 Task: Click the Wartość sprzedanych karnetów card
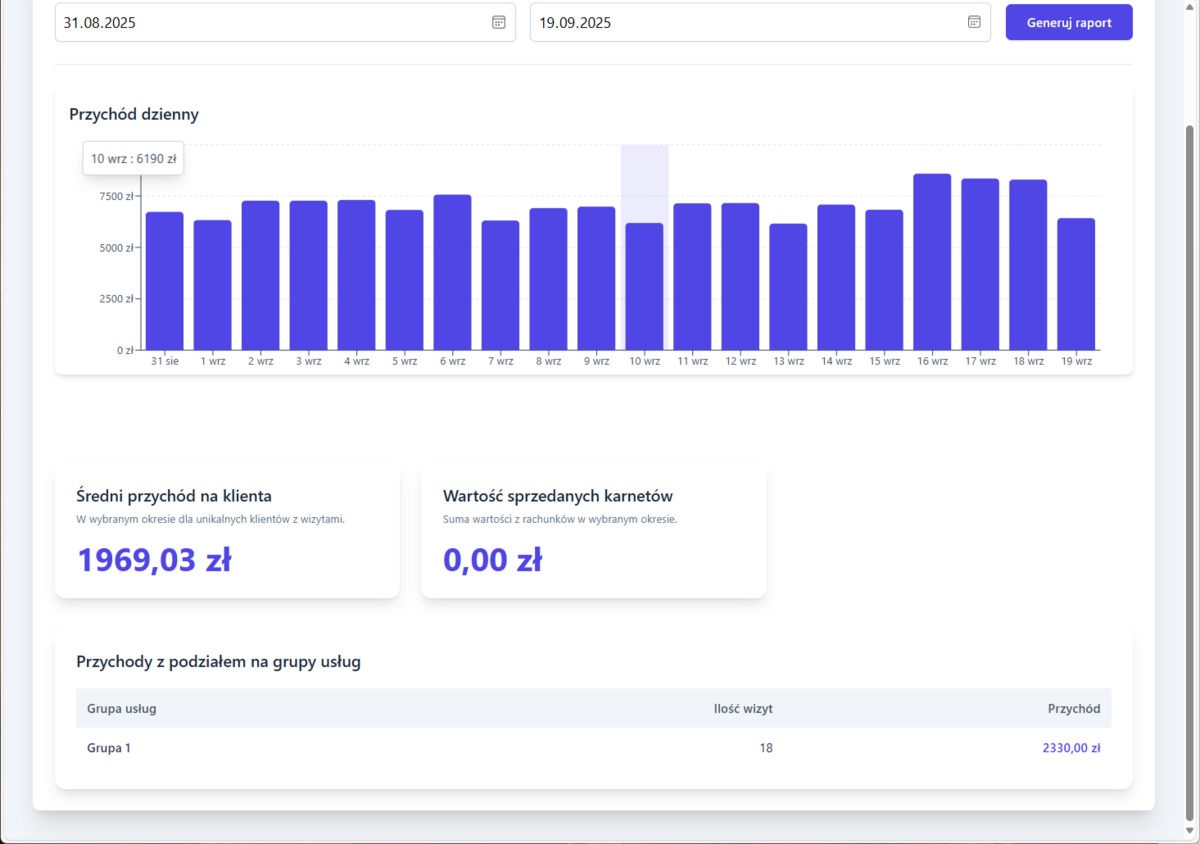click(593, 531)
